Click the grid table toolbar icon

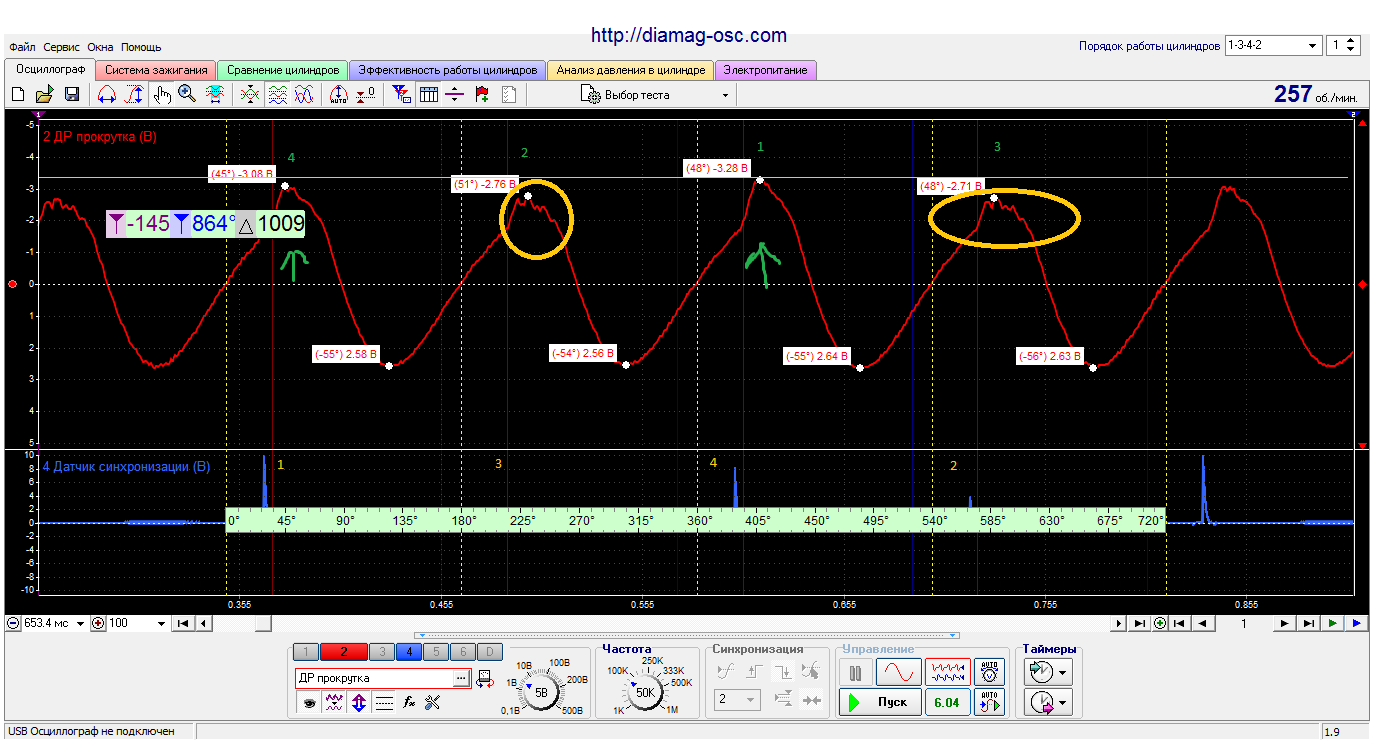point(428,95)
